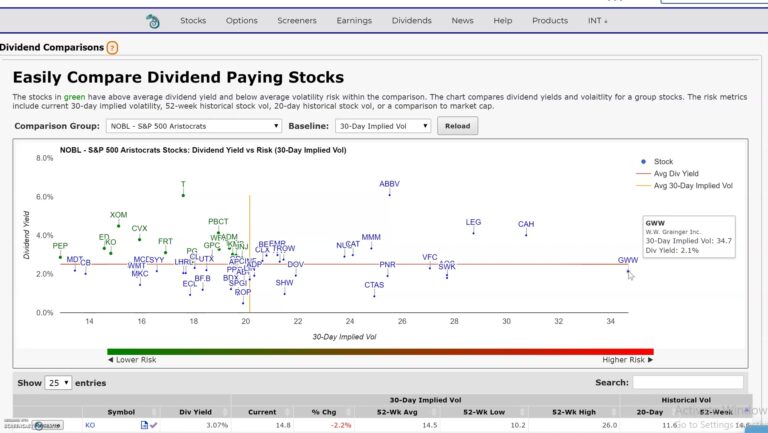The height and width of the screenshot is (433, 768).
Task: Open the Comparison Group dropdown
Action: 193,126
